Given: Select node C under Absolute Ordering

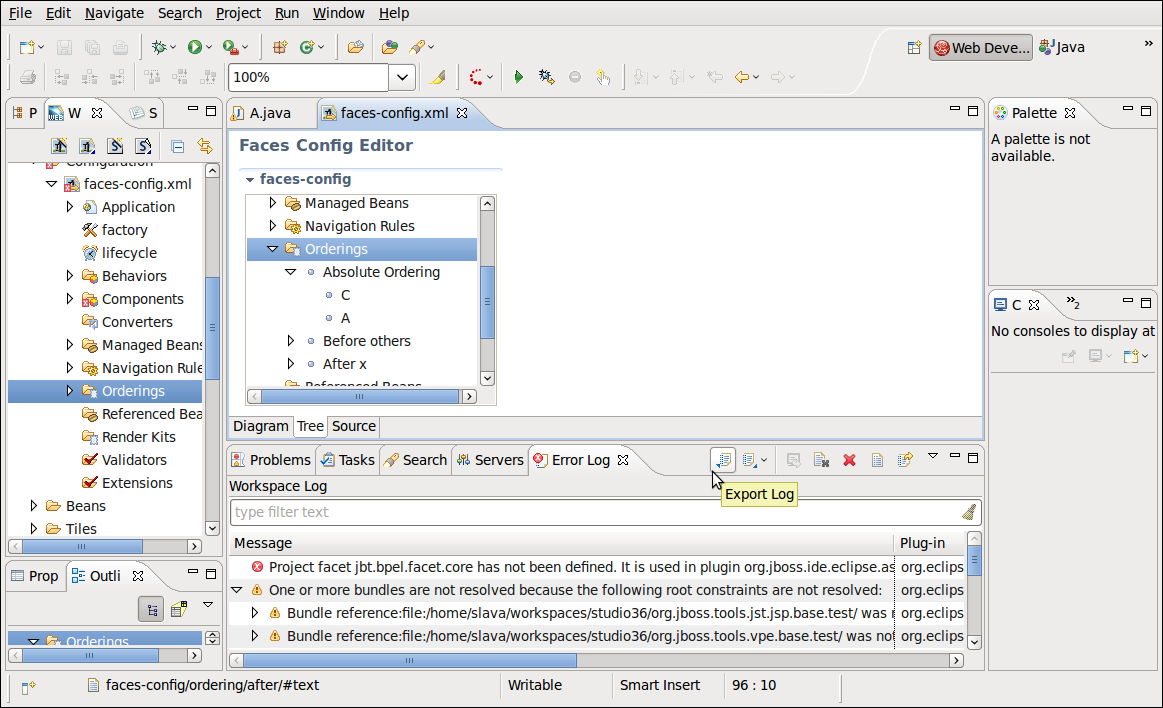Looking at the screenshot, I should (x=345, y=295).
